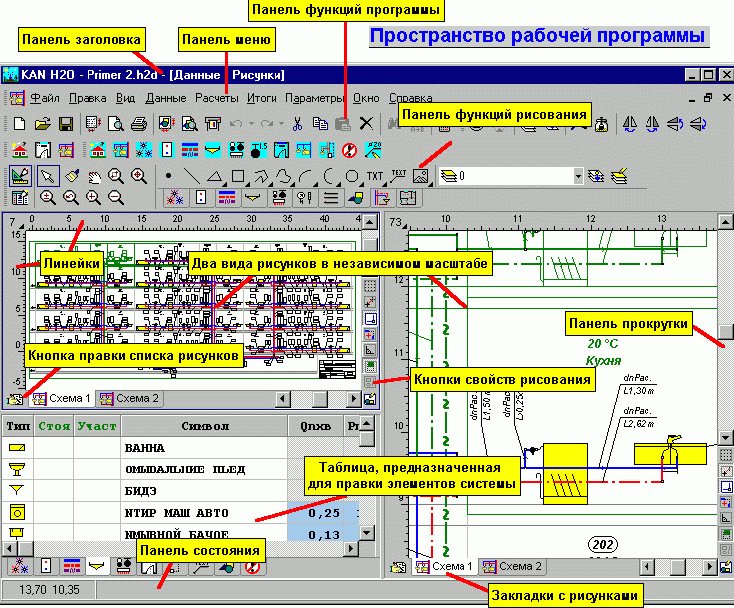This screenshot has height=608, width=734.
Task: Open a file using the folder icon
Action: tap(43, 124)
